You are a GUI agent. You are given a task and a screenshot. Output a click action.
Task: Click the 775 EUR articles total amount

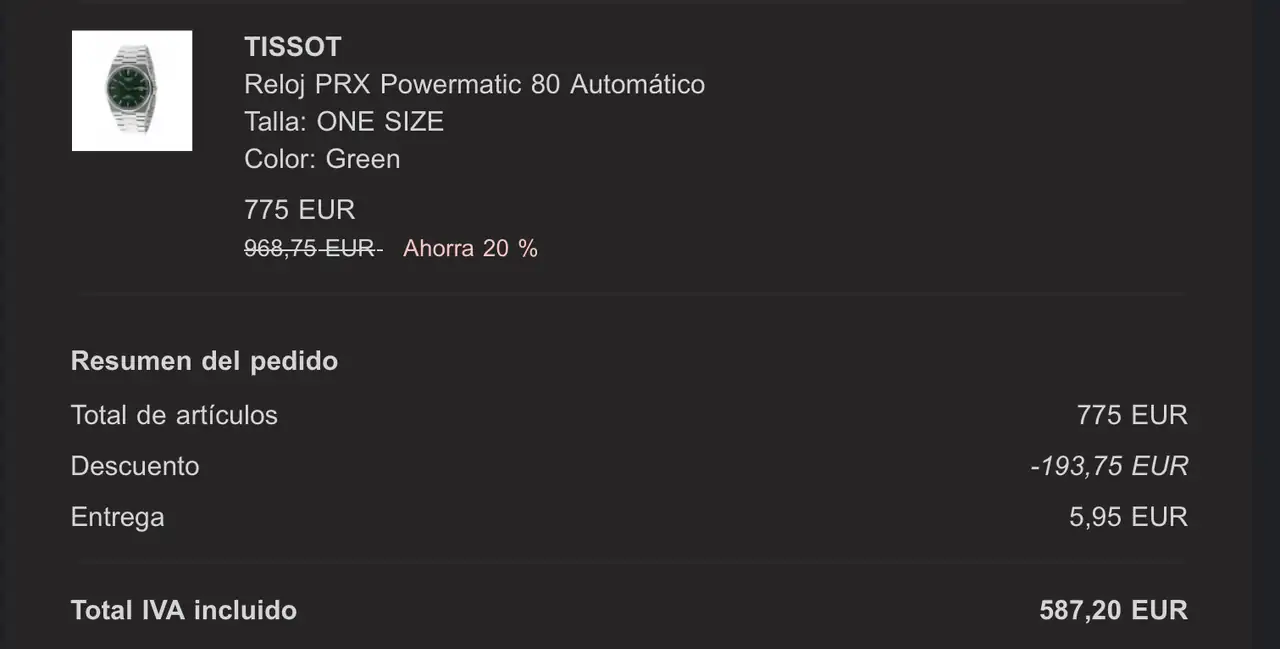pos(1132,415)
